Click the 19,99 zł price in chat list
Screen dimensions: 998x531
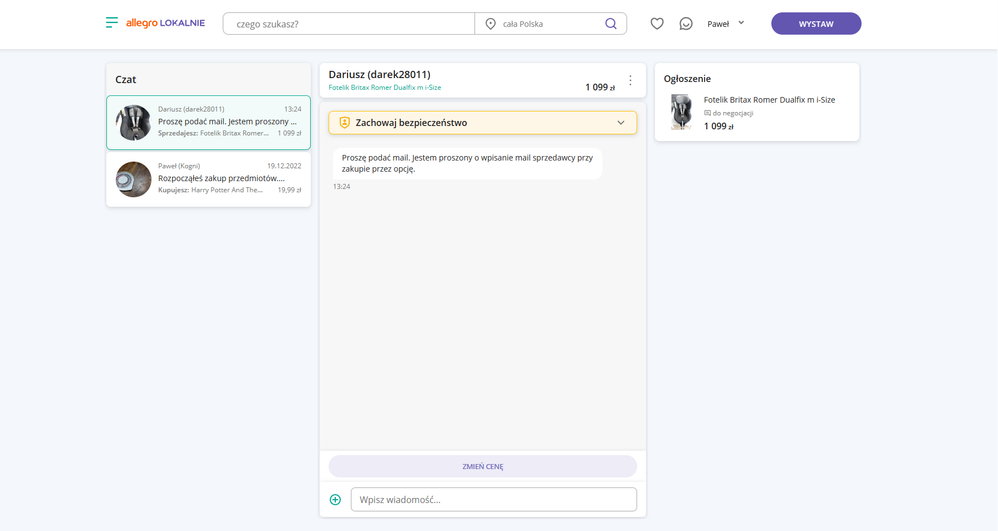click(290, 190)
